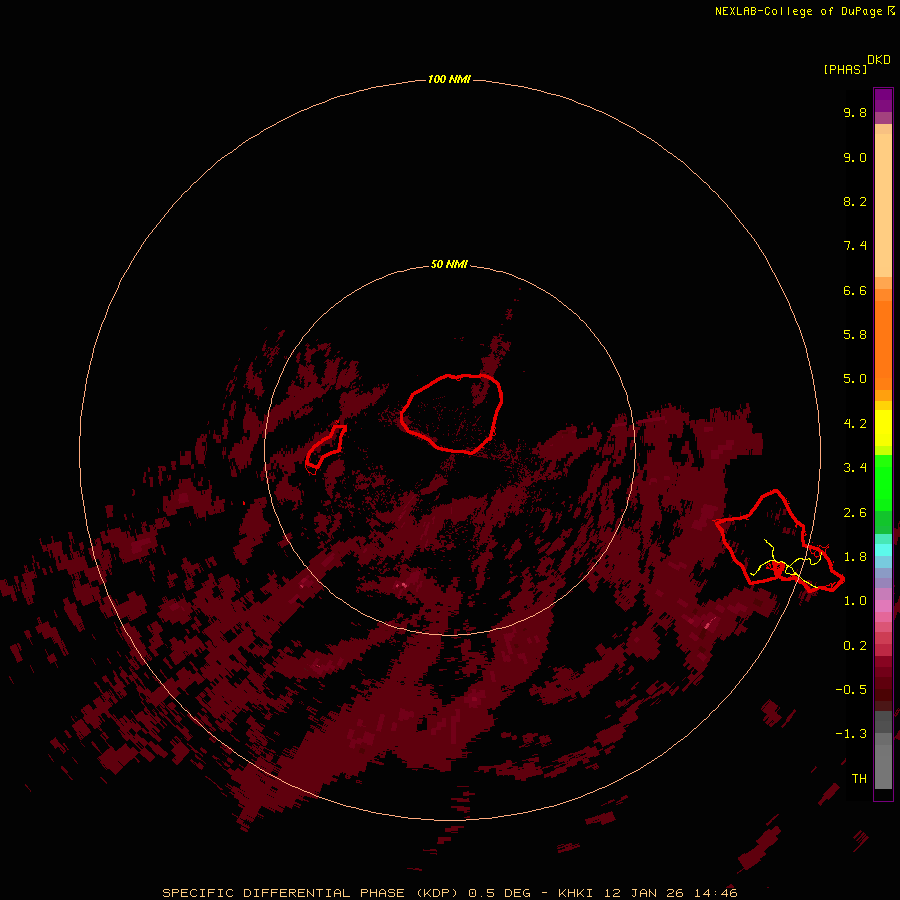The height and width of the screenshot is (900, 900).
Task: Click the 5.0 value on color scale
Action: 855,379
